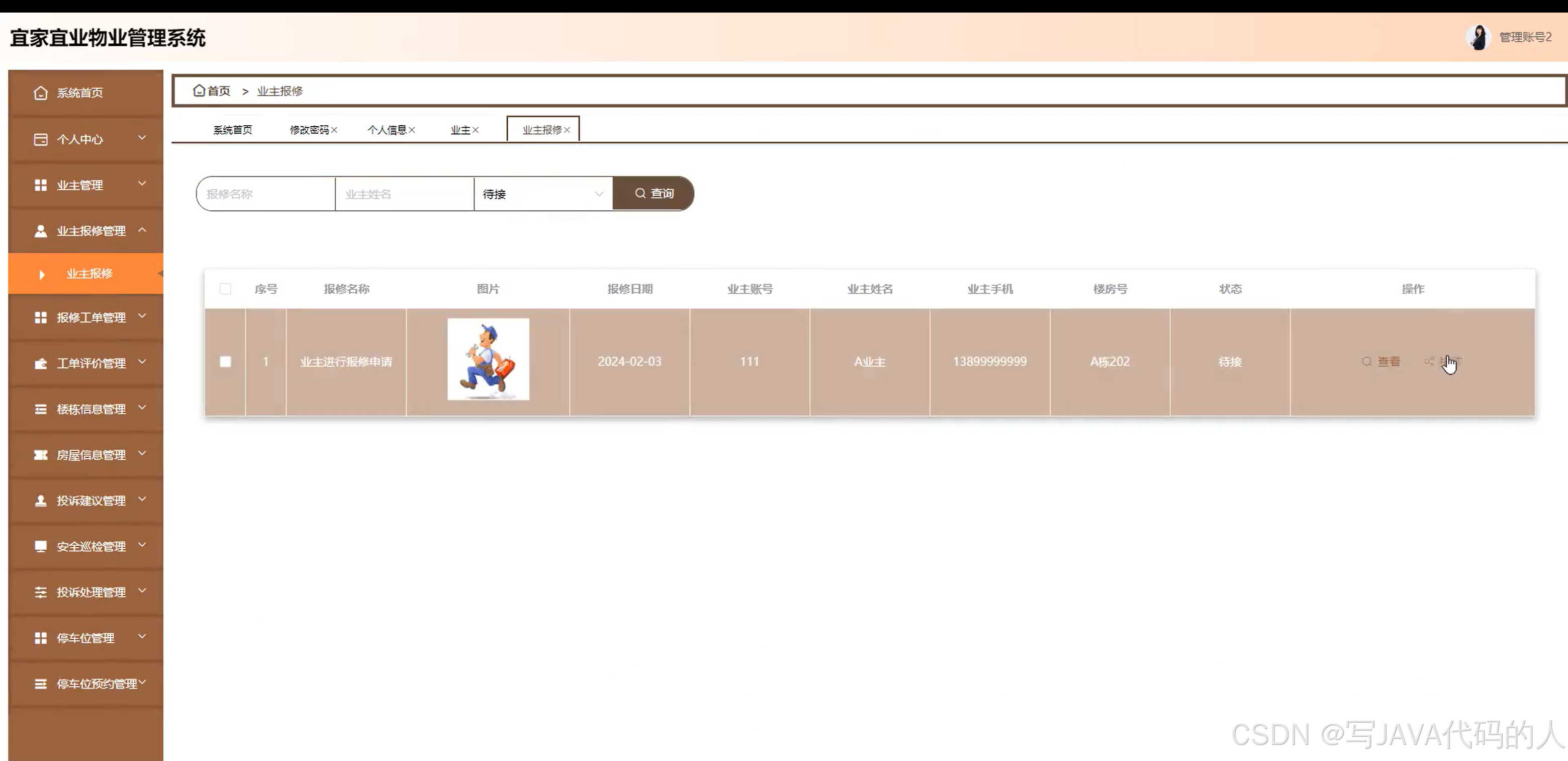The width and height of the screenshot is (1568, 761).
Task: Click the 安全巡检管理 monitor icon
Action: tap(41, 546)
